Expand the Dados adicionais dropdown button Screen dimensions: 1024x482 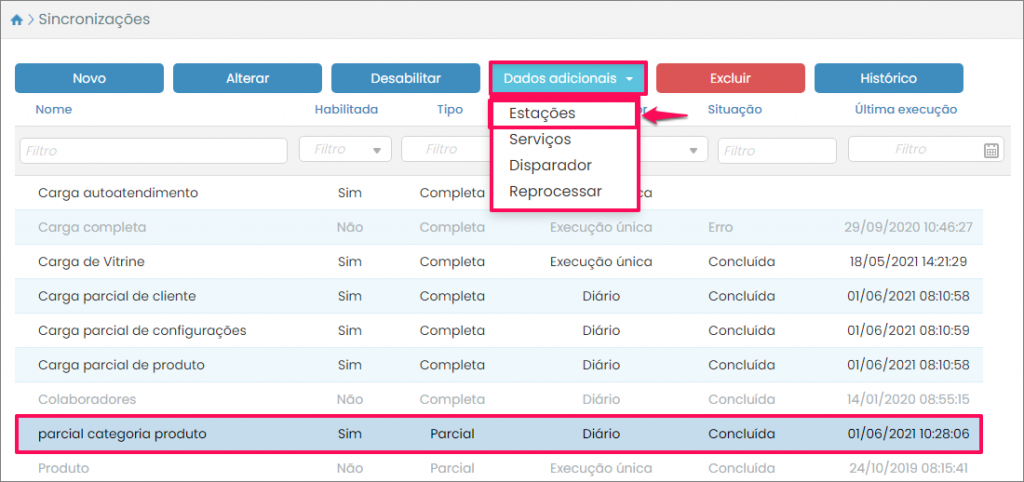click(x=568, y=78)
